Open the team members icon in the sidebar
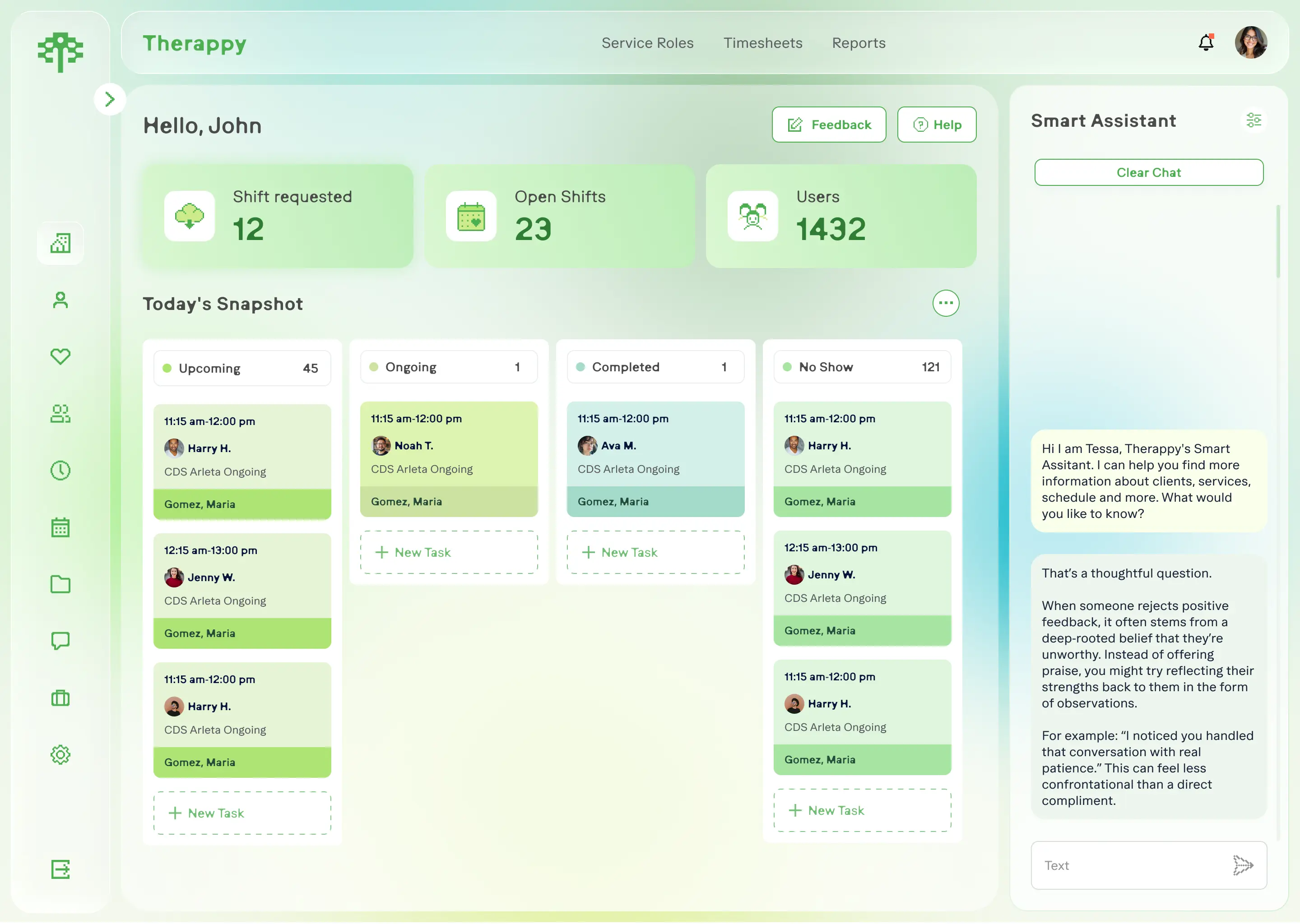Image resolution: width=1300 pixels, height=924 pixels. [60, 413]
